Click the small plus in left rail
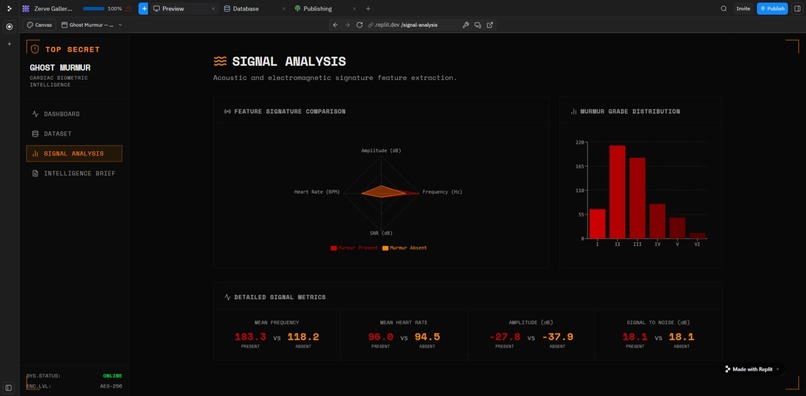The width and height of the screenshot is (806, 396). coord(9,44)
